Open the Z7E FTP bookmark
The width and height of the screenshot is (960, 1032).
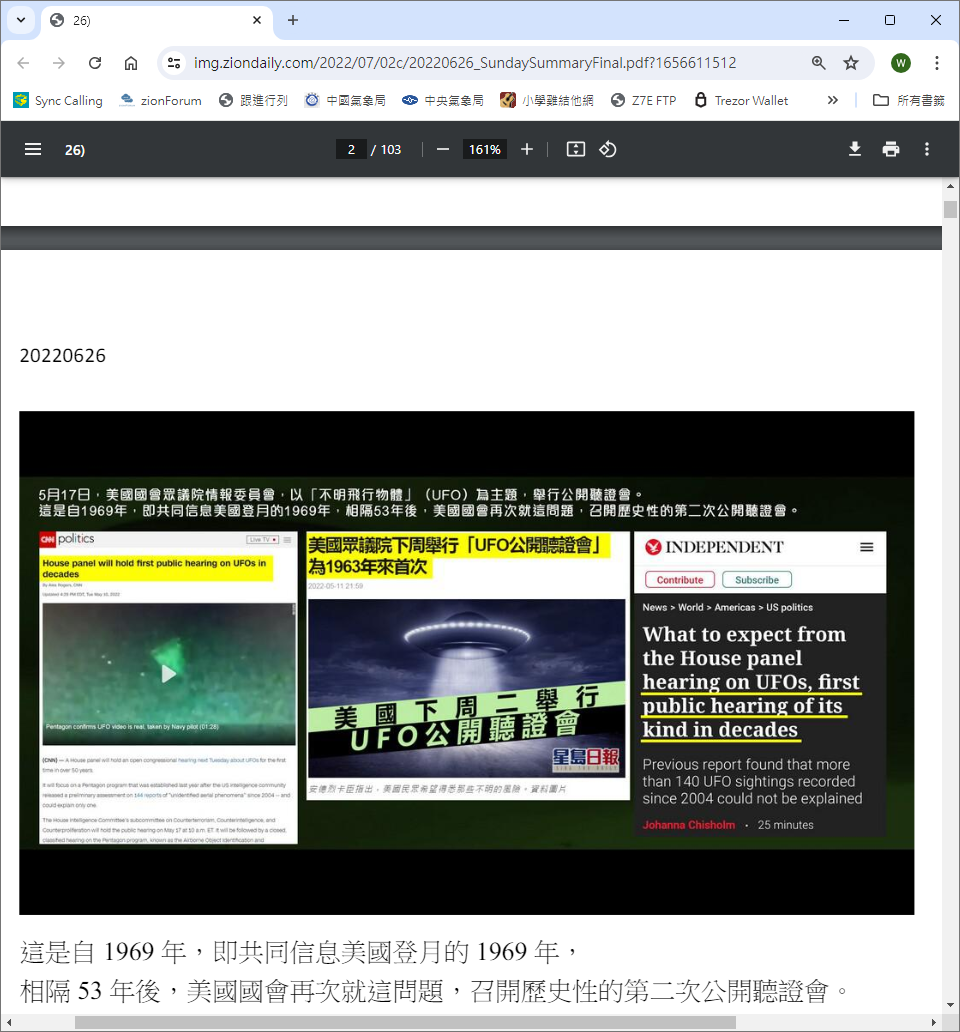[644, 100]
